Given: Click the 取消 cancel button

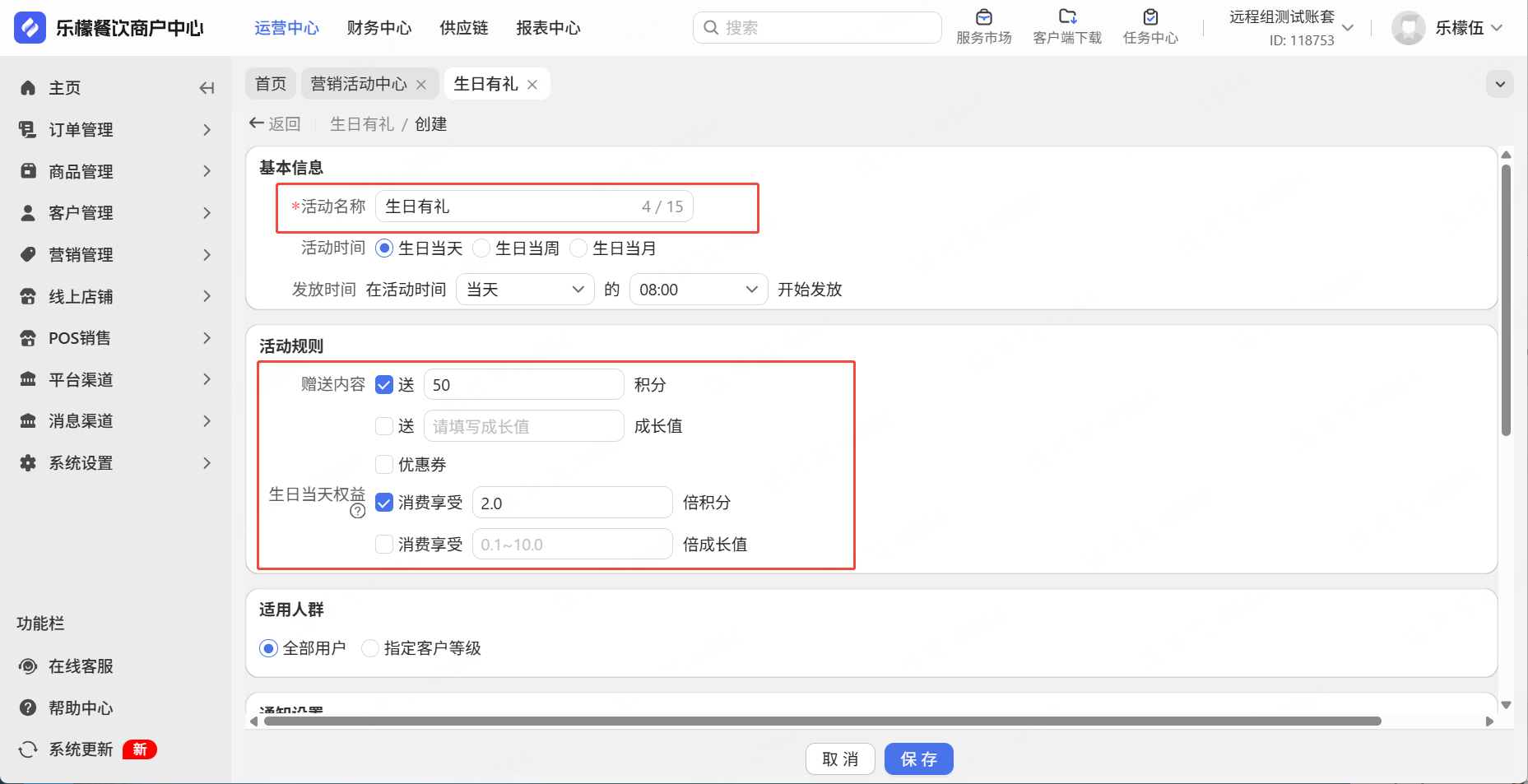Looking at the screenshot, I should click(840, 759).
